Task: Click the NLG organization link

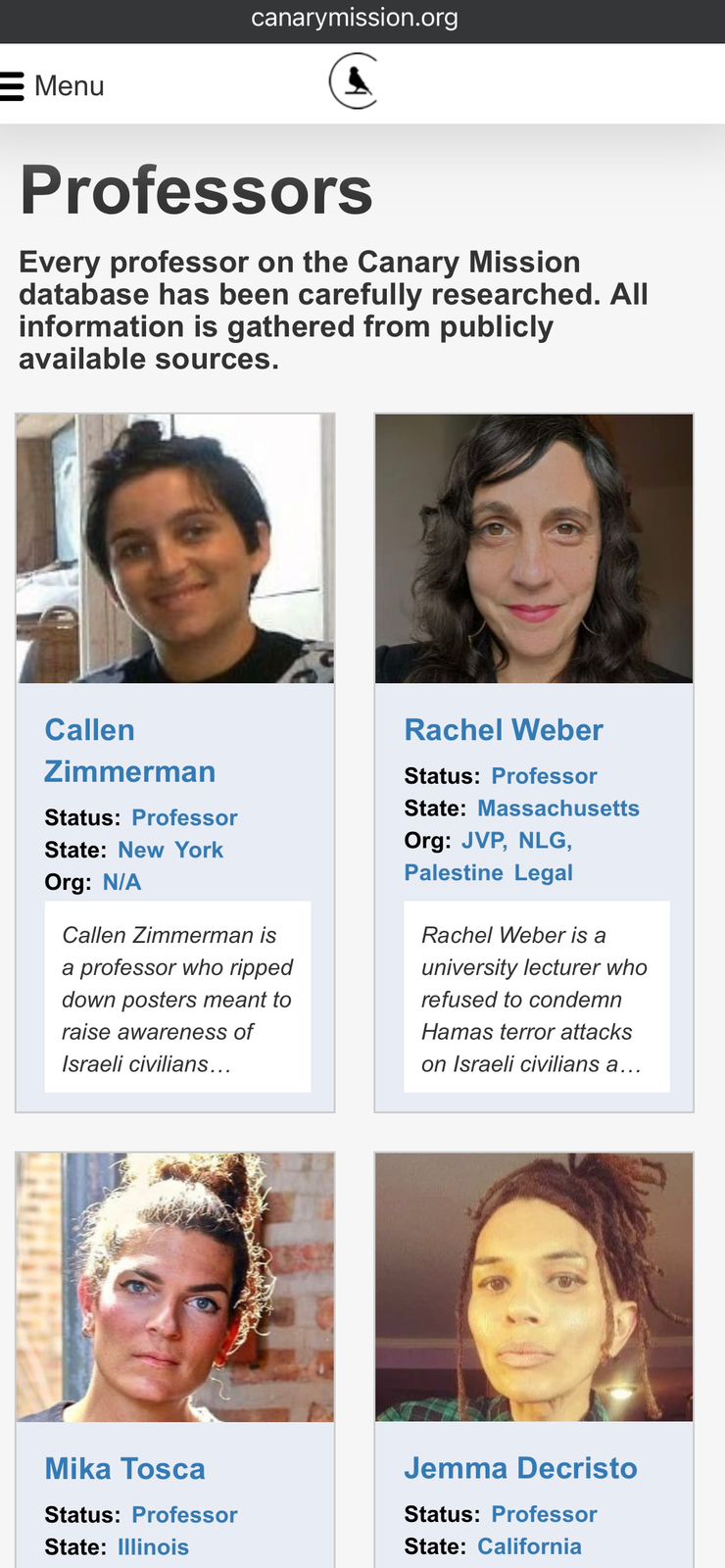Action: 545,841
